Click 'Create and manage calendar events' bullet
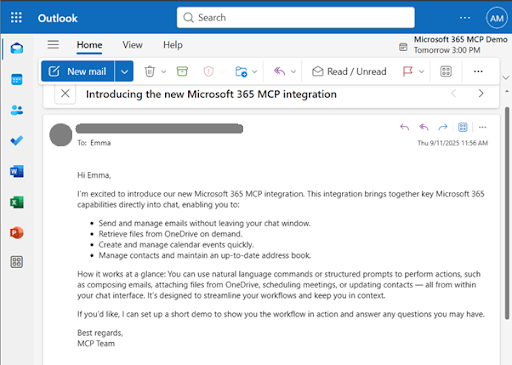 click(x=176, y=245)
